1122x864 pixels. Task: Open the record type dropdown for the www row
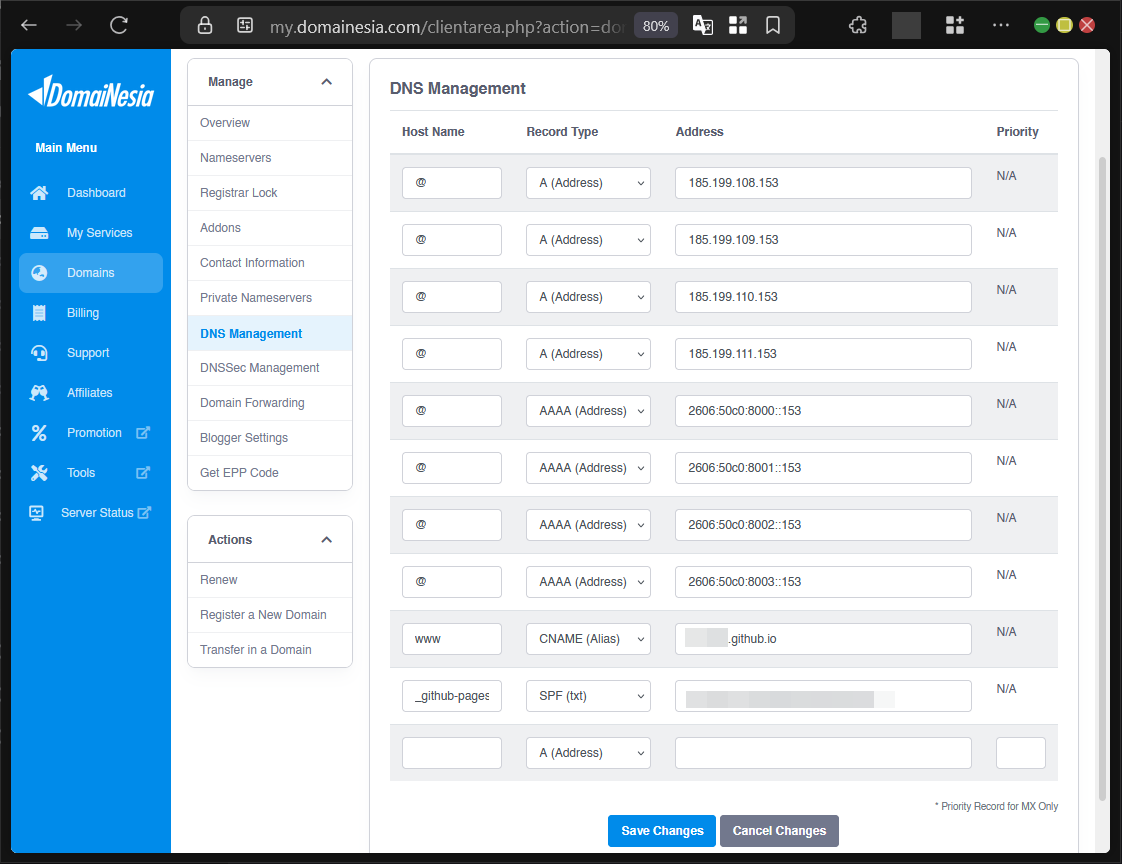[x=588, y=638]
